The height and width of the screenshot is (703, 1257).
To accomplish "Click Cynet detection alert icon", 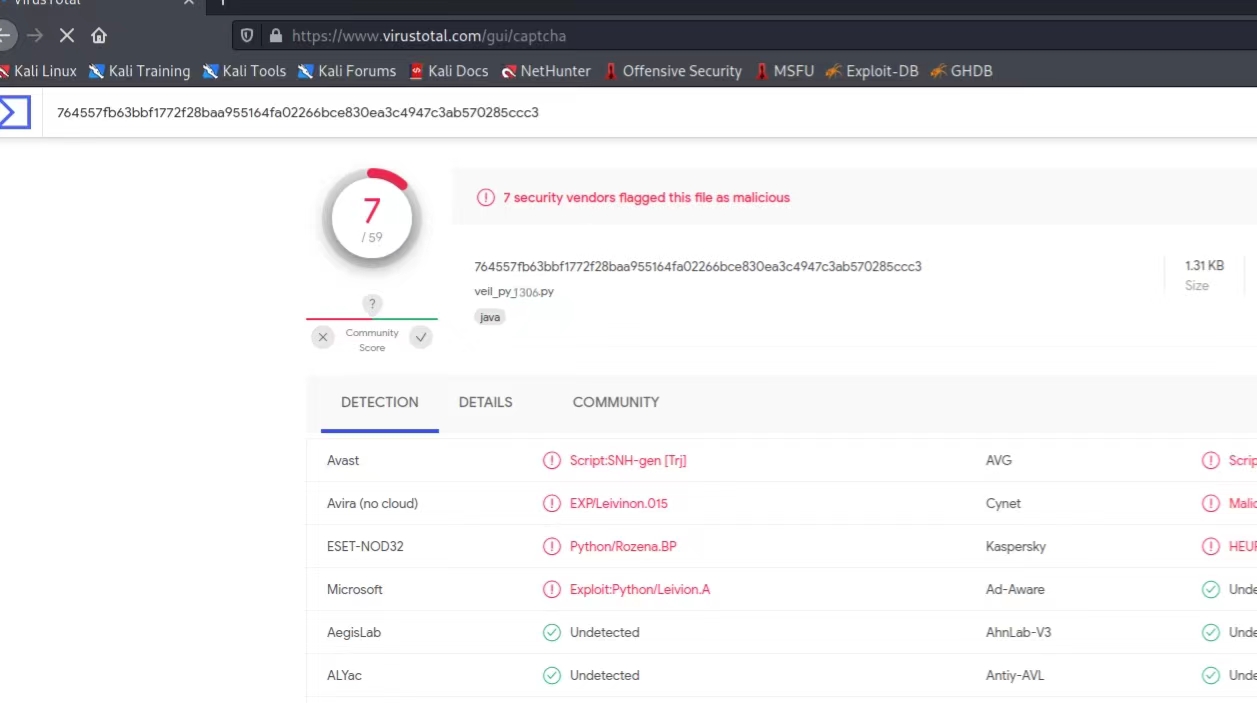I will point(1211,503).
